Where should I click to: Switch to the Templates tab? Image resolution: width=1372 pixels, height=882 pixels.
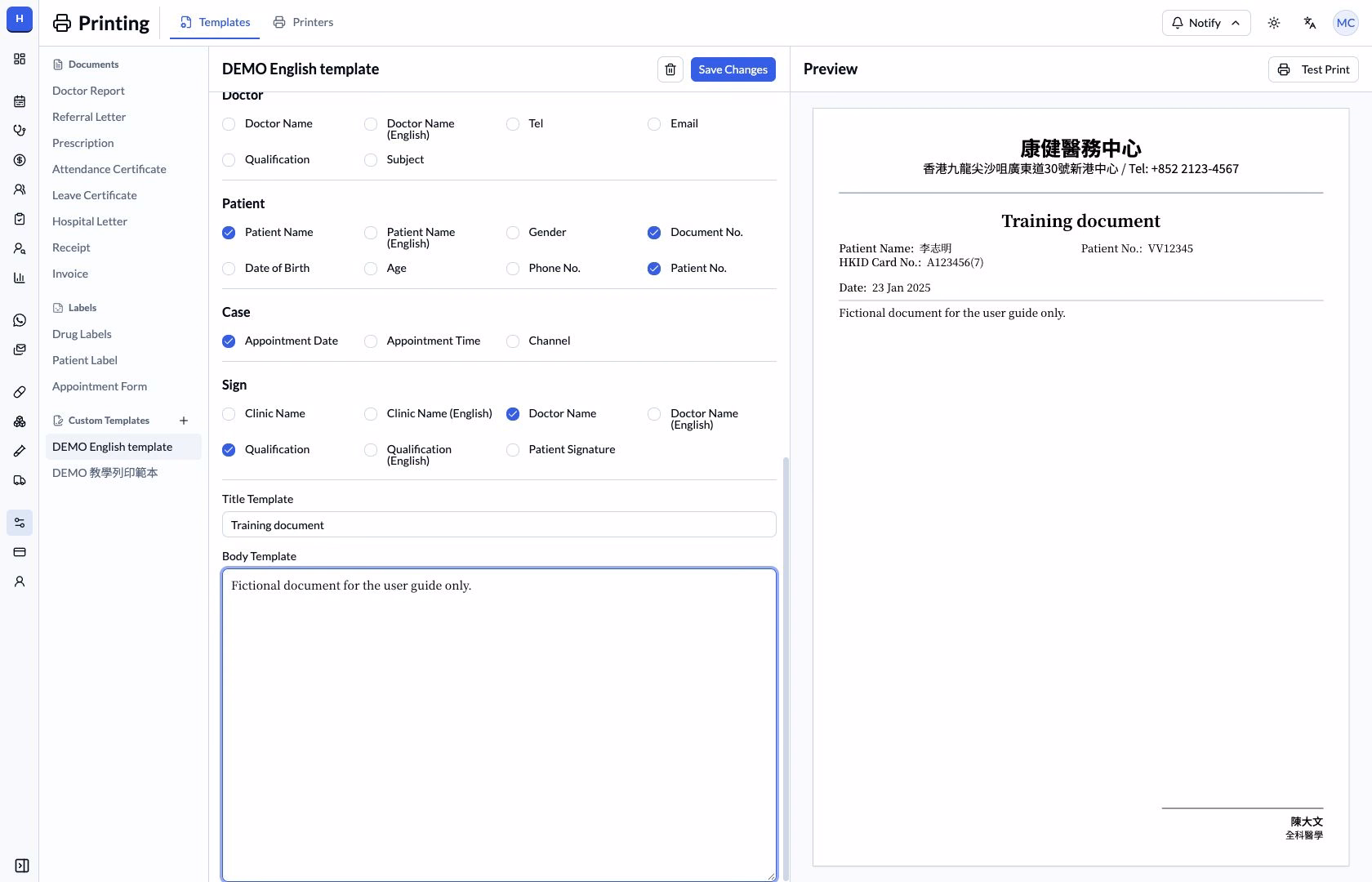215,22
